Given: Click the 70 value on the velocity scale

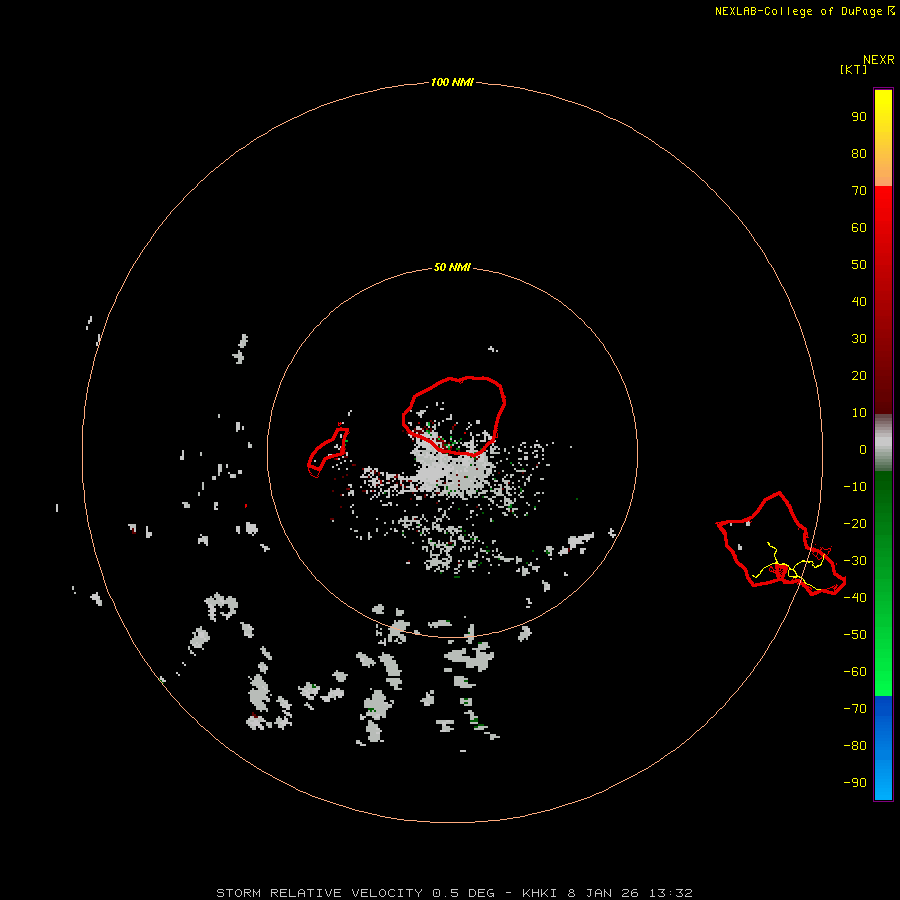Looking at the screenshot, I should click(x=859, y=191).
